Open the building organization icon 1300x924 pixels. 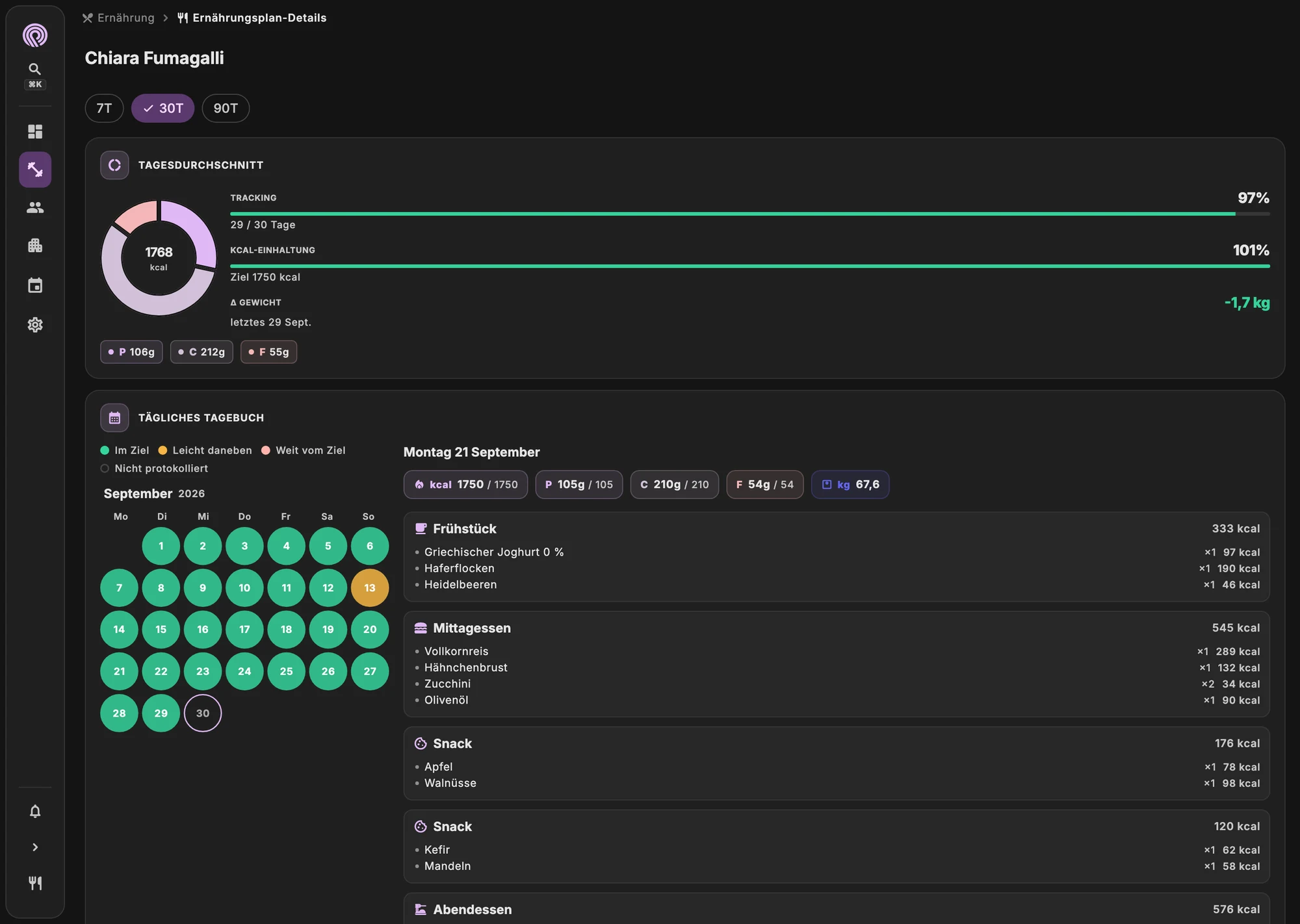(x=35, y=246)
